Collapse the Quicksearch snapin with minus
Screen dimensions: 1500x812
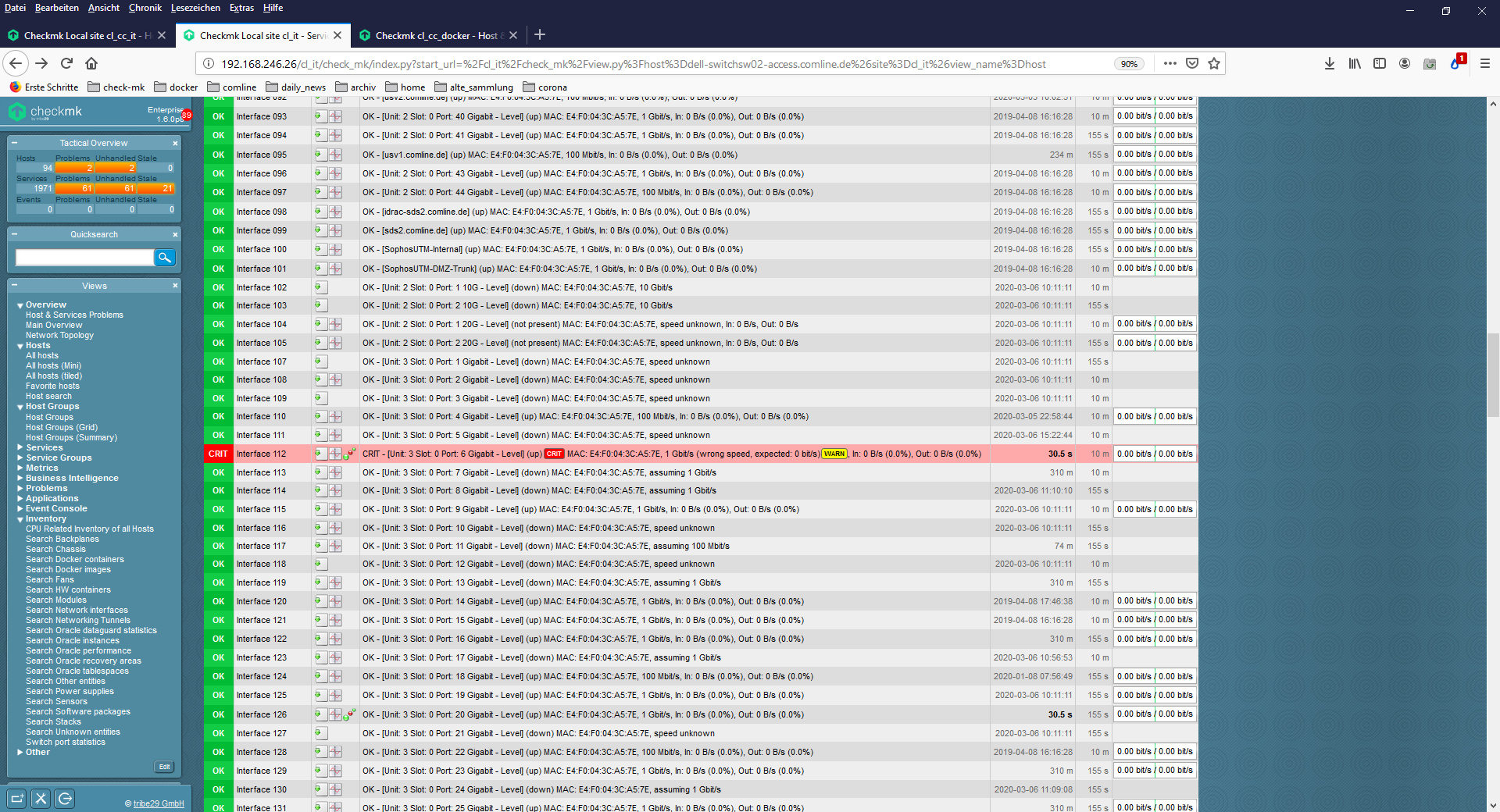click(x=14, y=234)
